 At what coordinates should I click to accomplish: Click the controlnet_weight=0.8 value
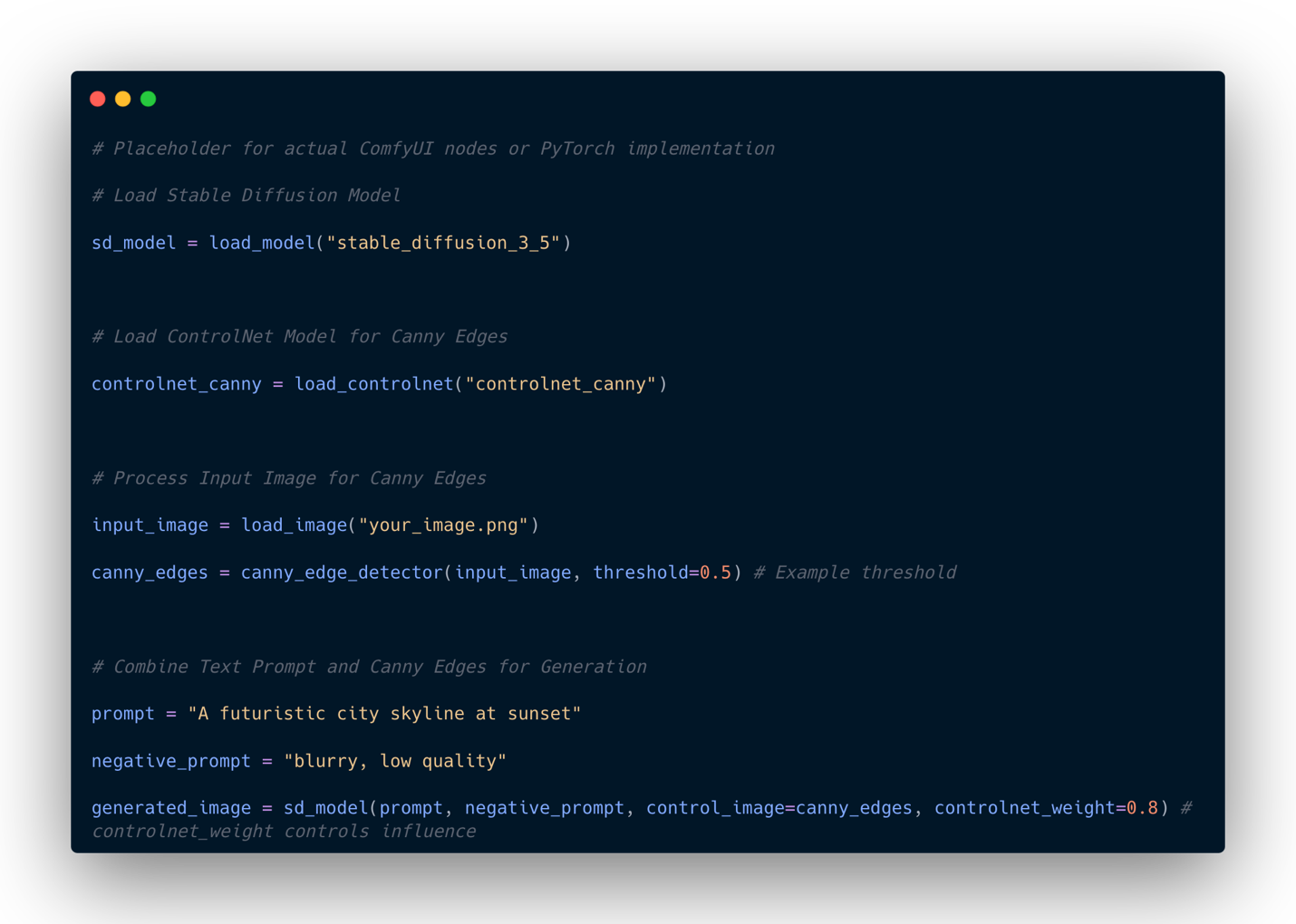1047,808
